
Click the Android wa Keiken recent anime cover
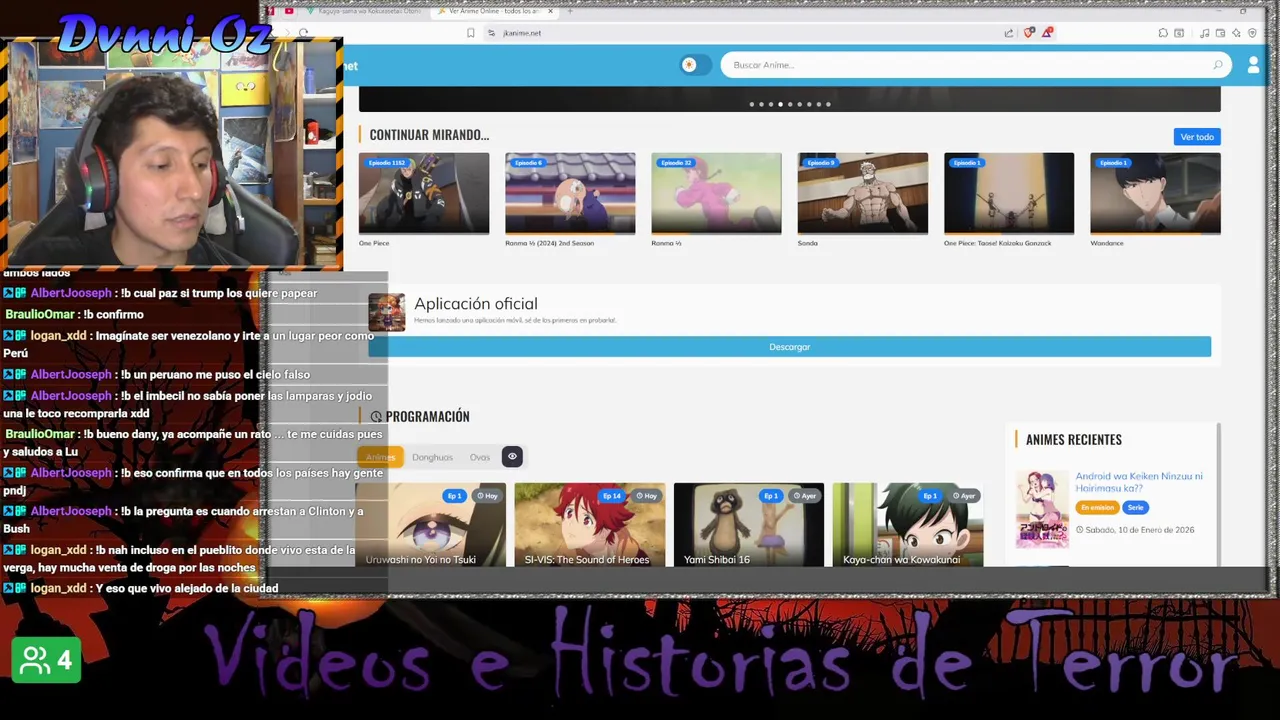coord(1042,509)
